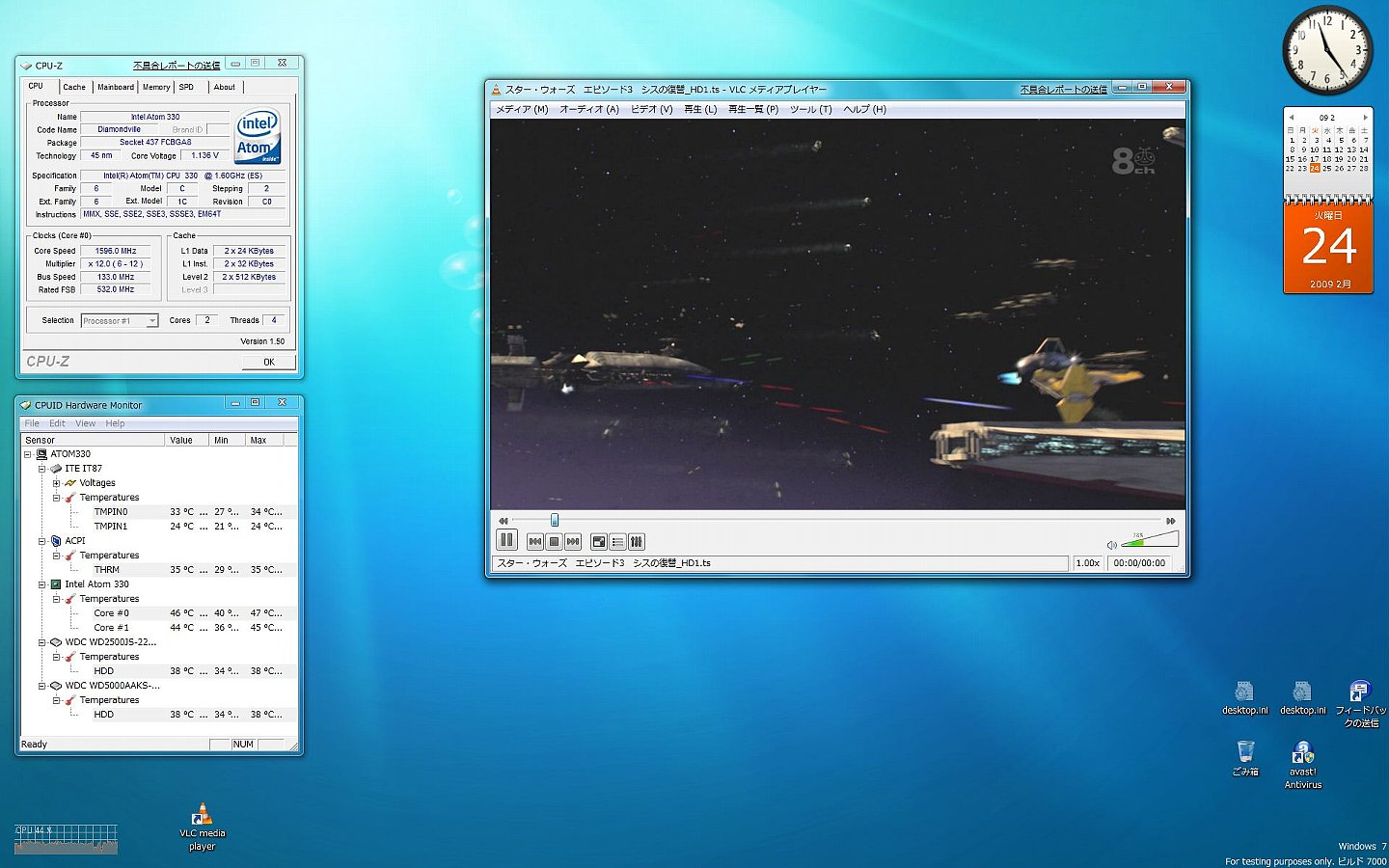Collapse the ACPI node
This screenshot has width=1389, height=868.
point(41,541)
